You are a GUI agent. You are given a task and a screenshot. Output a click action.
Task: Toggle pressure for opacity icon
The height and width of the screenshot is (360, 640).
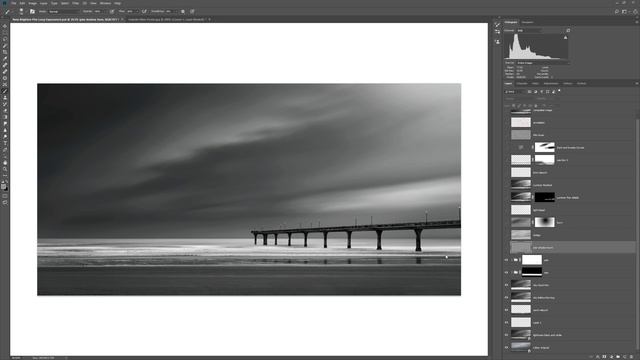pyautogui.click(x=112, y=11)
